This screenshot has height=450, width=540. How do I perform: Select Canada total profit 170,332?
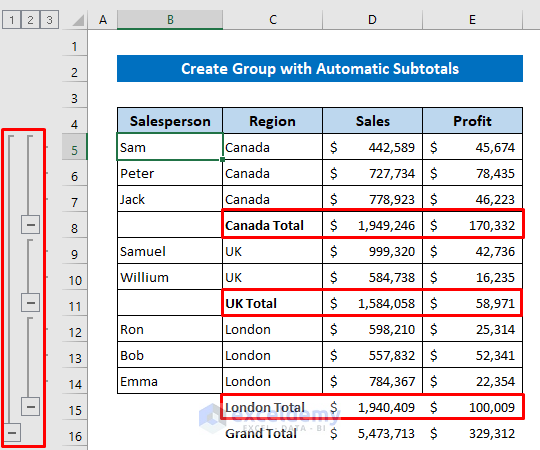tap(472, 225)
